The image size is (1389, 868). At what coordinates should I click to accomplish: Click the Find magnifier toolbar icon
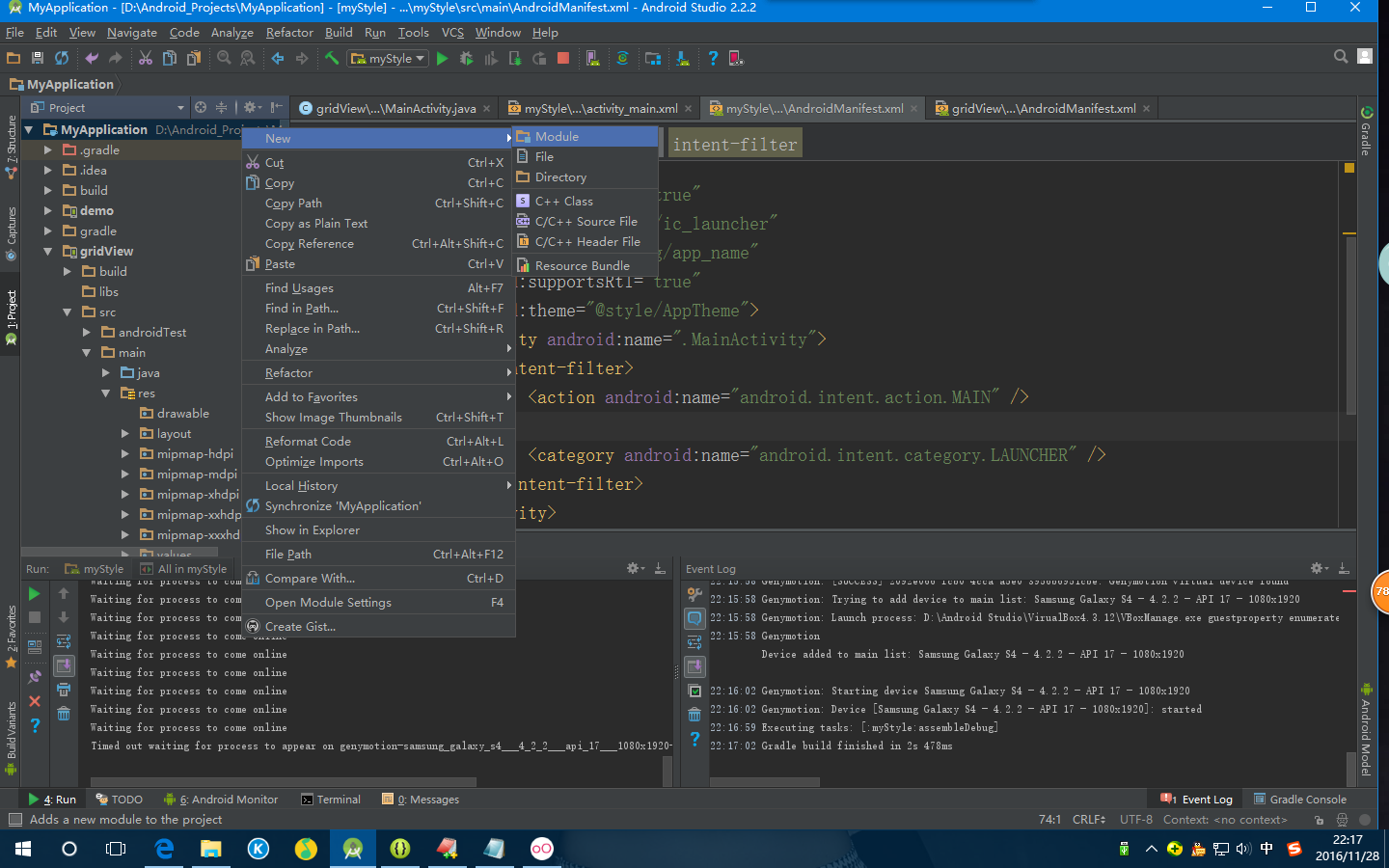pos(224,59)
